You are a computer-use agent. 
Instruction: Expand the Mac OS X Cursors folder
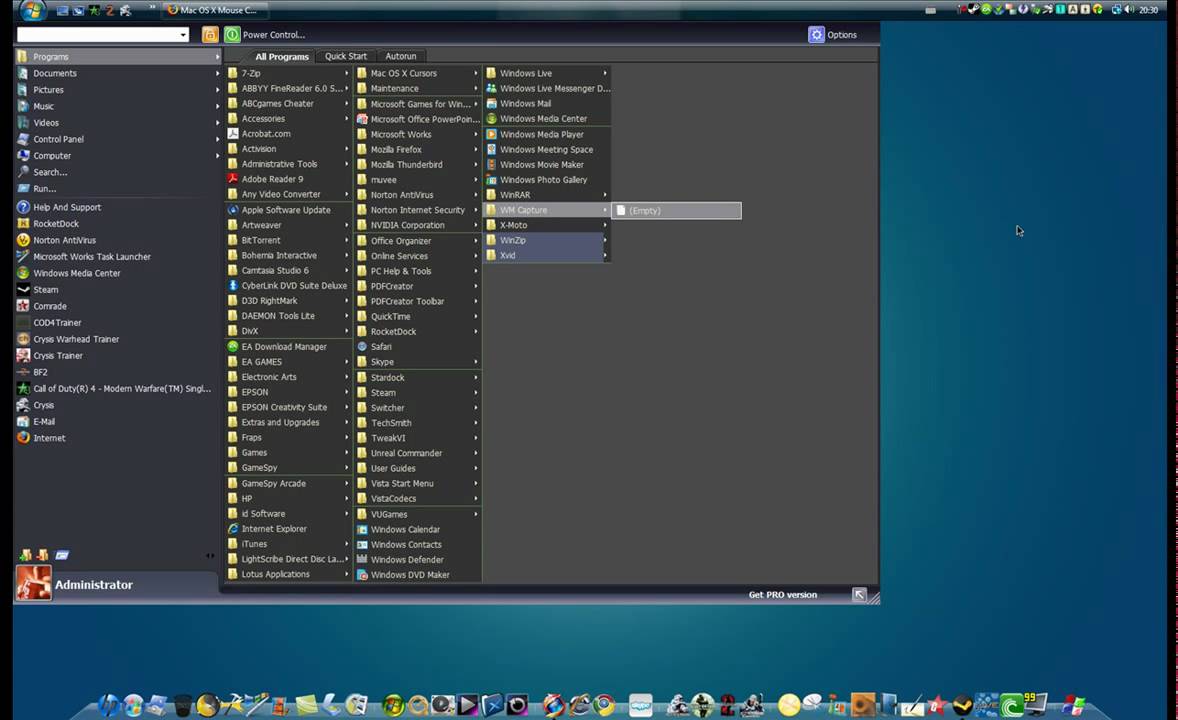pos(418,73)
